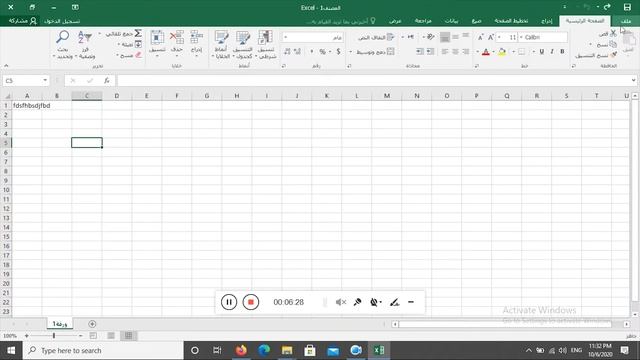
Task: Pause the screen recording
Action: [229, 302]
